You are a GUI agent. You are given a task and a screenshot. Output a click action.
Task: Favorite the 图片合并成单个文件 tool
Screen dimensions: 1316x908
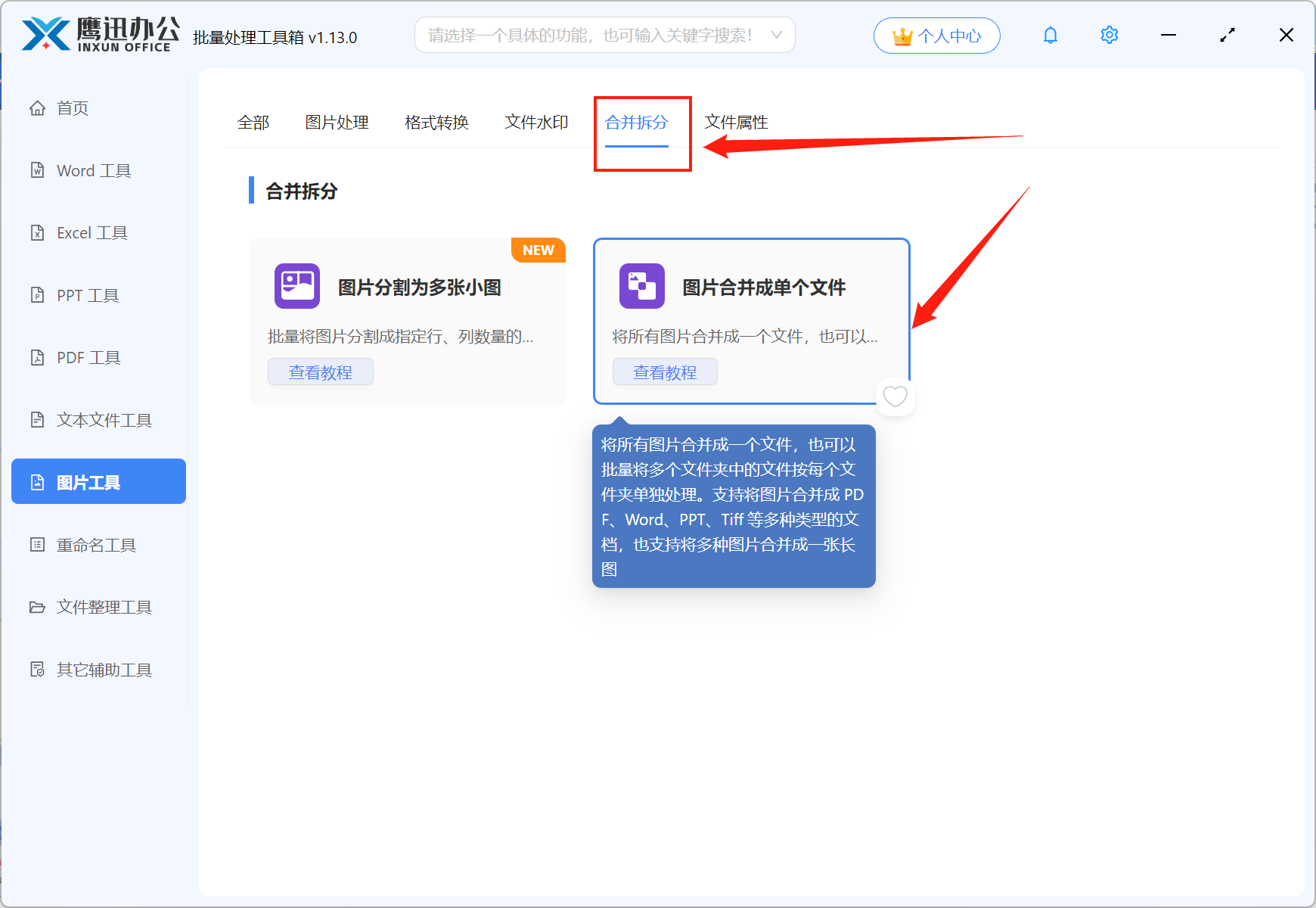pos(895,396)
